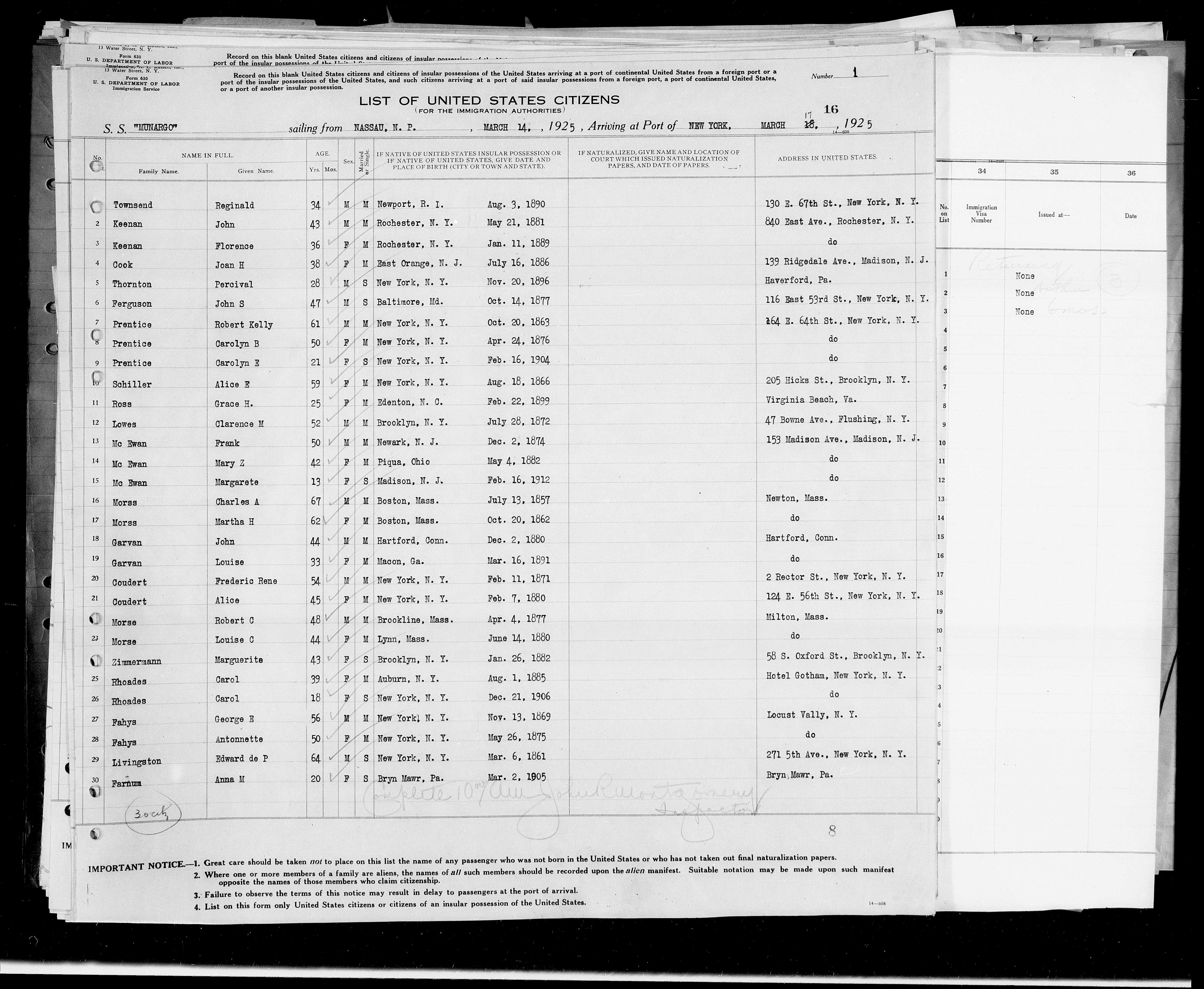Click given name "George E"
The image size is (1204, 989).
click(234, 720)
